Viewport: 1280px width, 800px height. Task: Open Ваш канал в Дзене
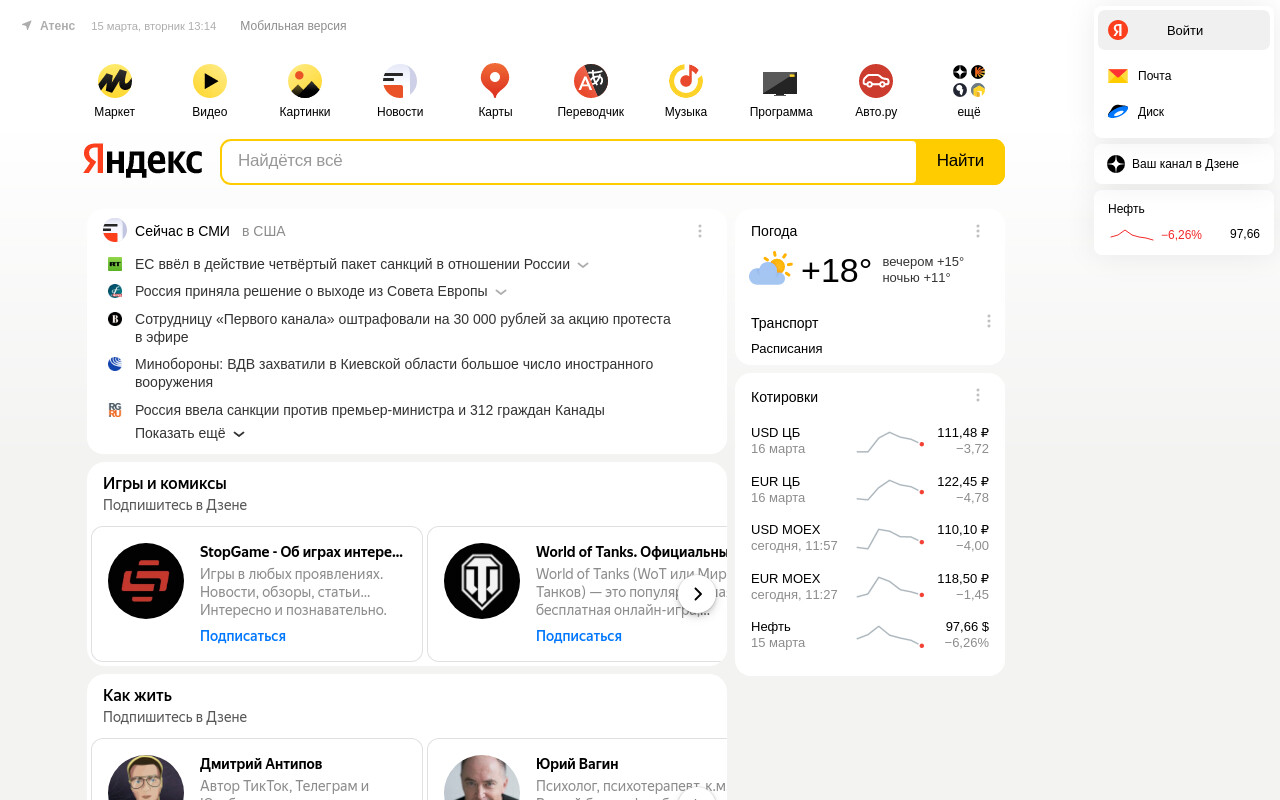(1184, 164)
